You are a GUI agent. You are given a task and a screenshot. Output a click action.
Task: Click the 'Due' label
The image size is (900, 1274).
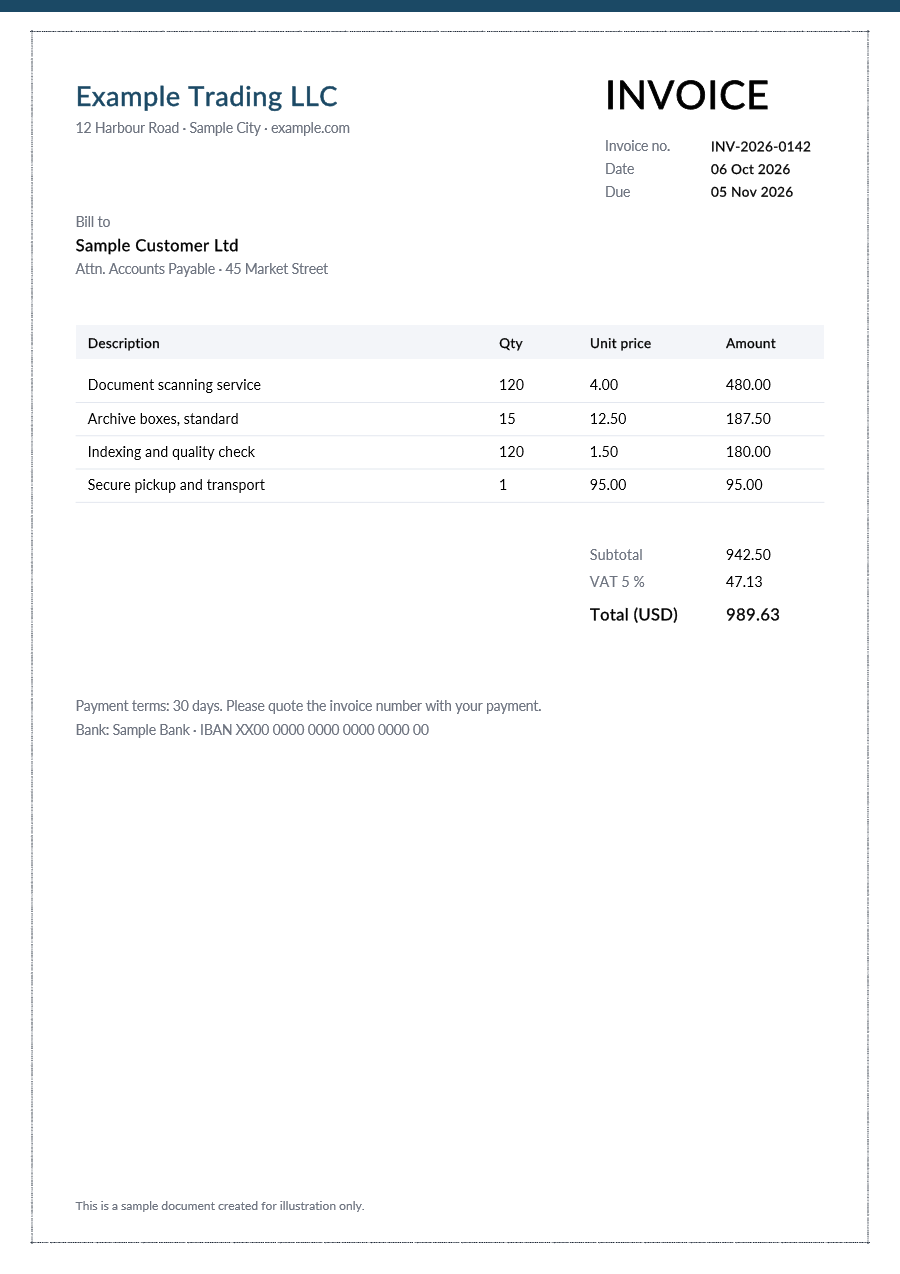pos(618,192)
